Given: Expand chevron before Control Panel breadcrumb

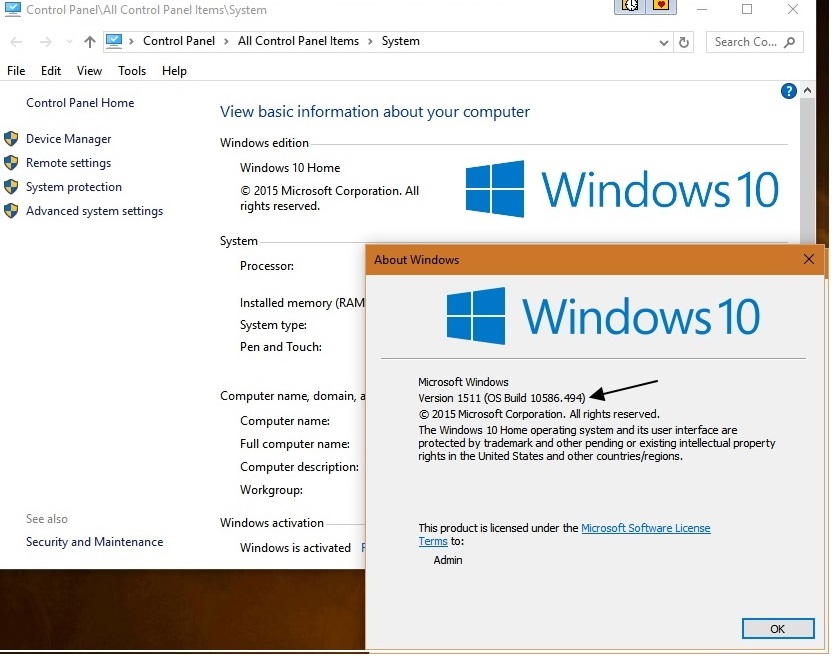Looking at the screenshot, I should point(131,42).
